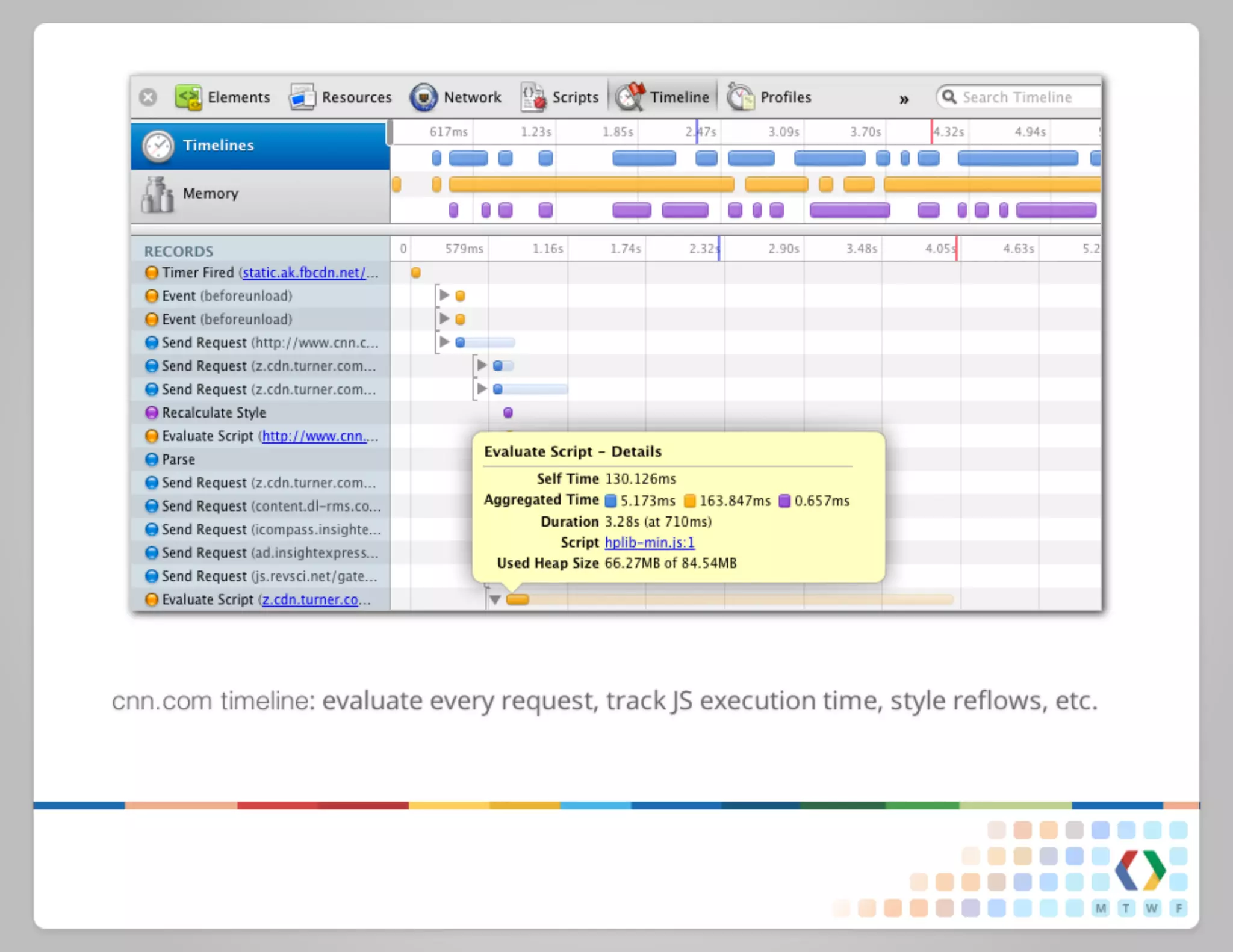Show more panels with double chevron
The width and height of the screenshot is (1233, 952).
point(904,99)
